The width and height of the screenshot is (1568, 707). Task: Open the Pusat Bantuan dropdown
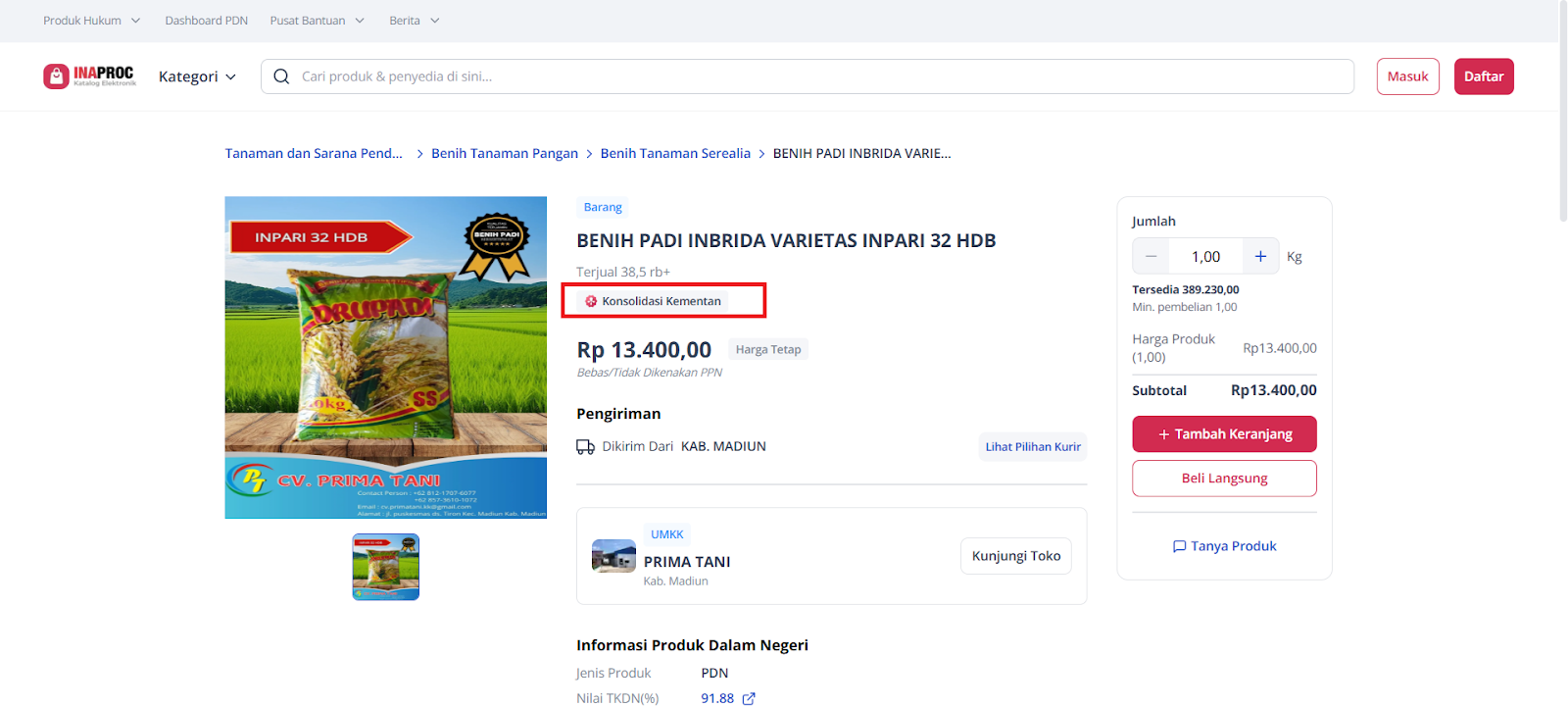pos(318,21)
